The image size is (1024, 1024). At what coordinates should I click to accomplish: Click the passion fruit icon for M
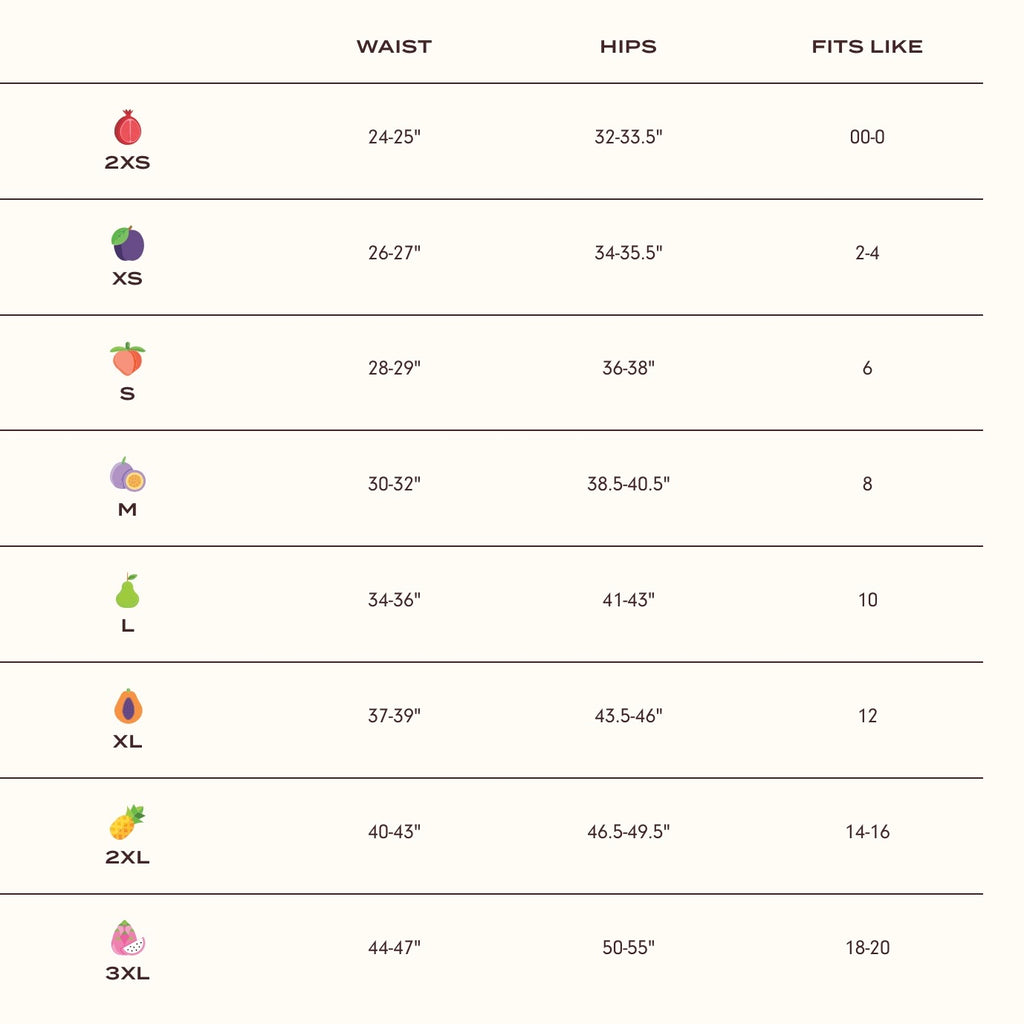(x=127, y=475)
